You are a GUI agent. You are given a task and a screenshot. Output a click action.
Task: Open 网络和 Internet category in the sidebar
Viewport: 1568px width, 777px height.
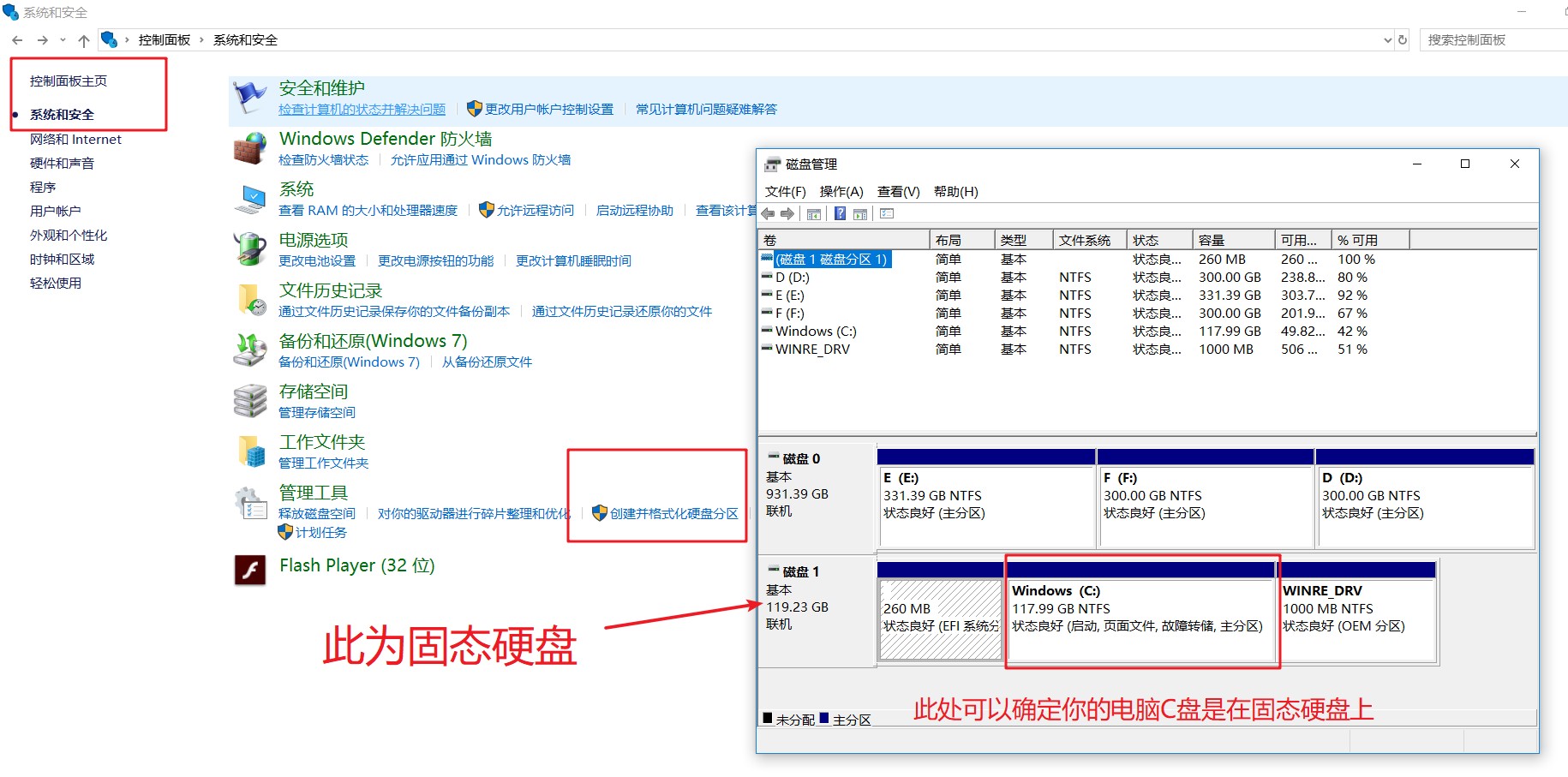(x=75, y=140)
